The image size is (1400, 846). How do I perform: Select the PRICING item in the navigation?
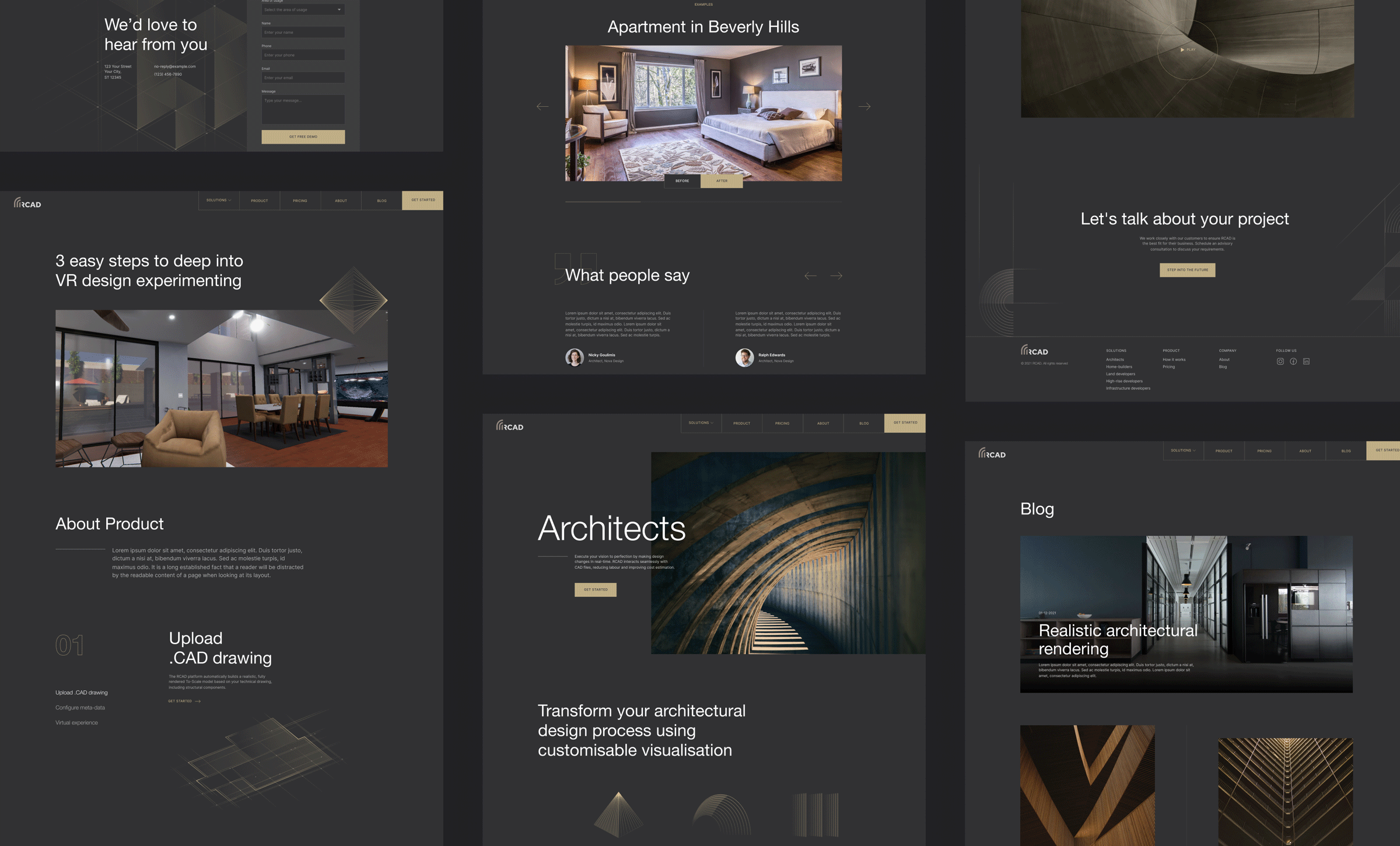coord(300,200)
